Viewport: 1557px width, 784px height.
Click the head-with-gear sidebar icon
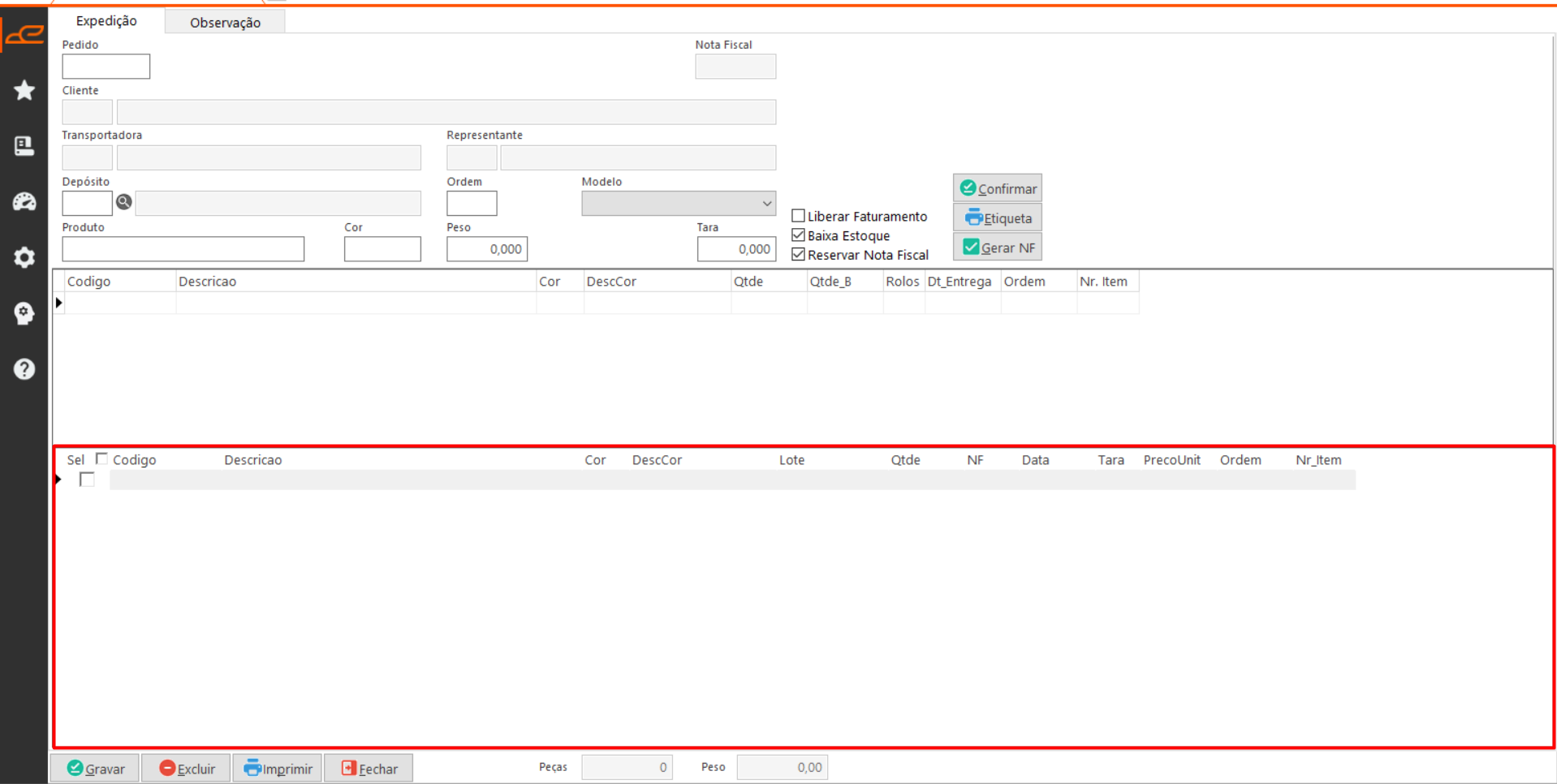tap(24, 313)
